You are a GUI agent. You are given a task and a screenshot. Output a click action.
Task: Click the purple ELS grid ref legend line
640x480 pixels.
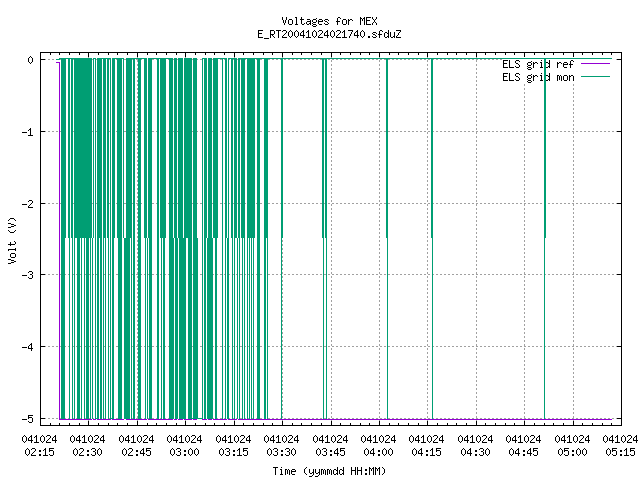(596, 64)
